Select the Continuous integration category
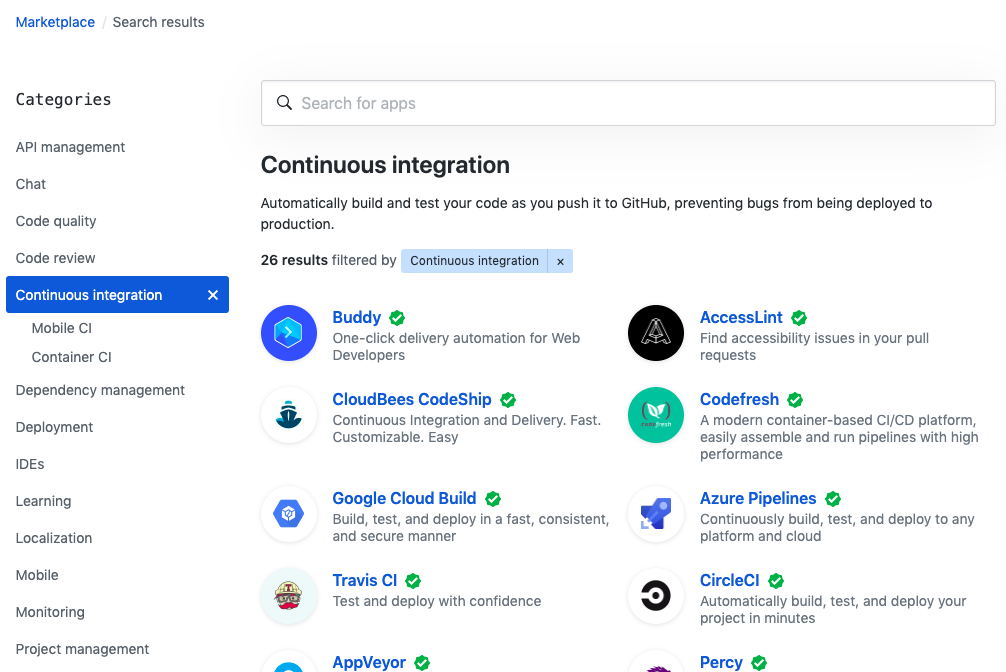 (x=117, y=295)
